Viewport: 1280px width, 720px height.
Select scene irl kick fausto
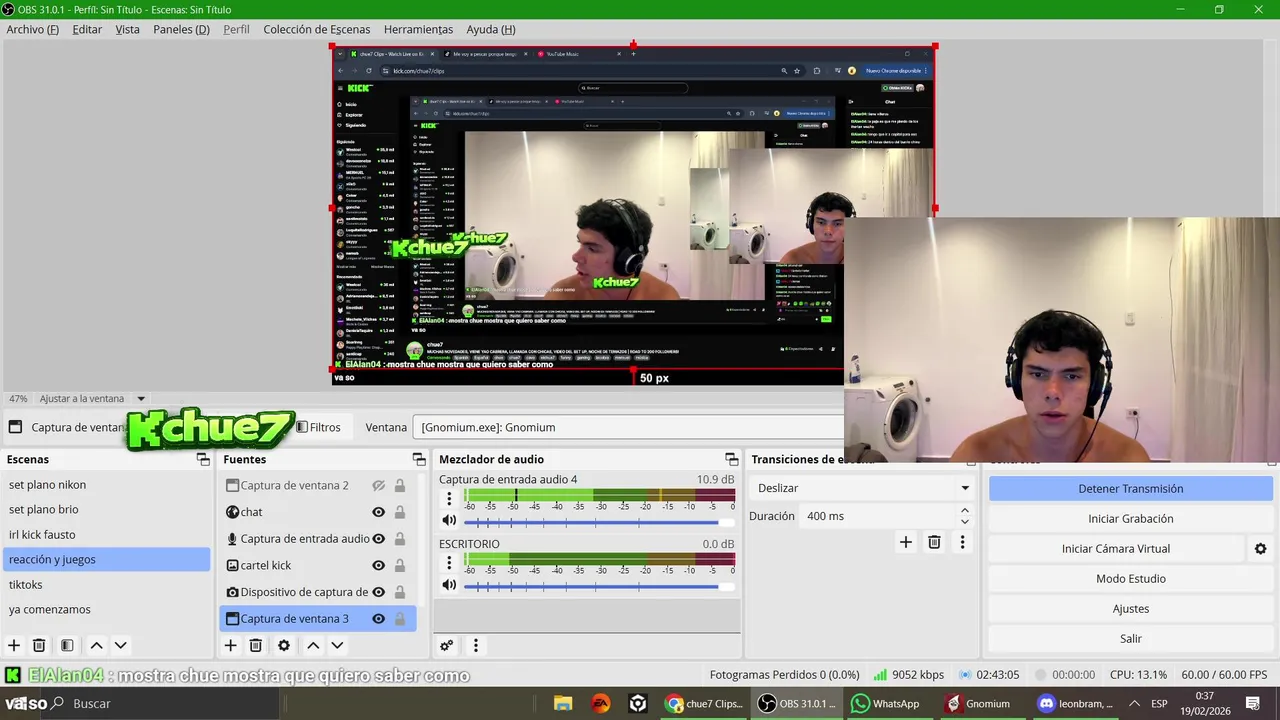click(107, 535)
